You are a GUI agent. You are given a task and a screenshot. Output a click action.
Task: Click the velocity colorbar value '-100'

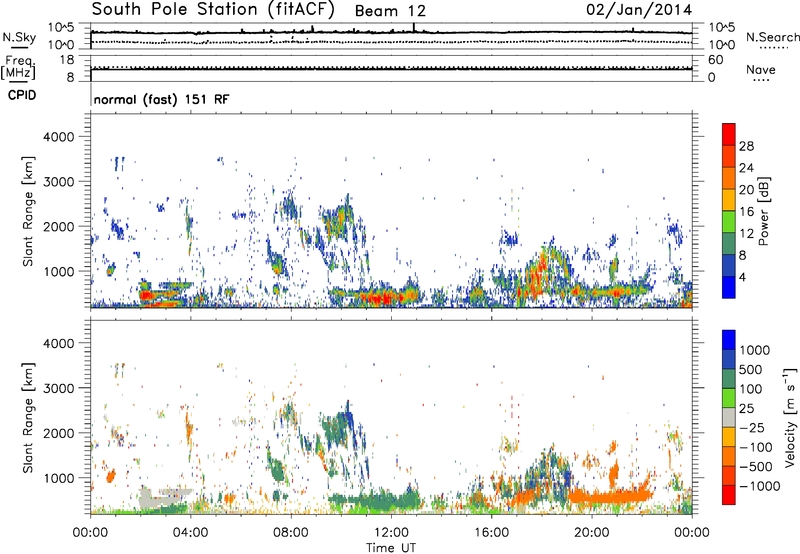[756, 447]
